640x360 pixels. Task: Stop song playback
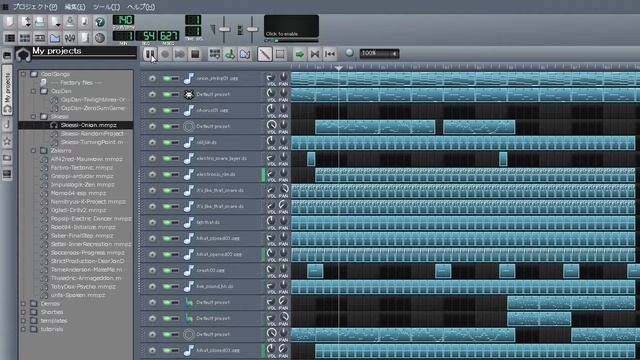pyautogui.click(x=195, y=54)
